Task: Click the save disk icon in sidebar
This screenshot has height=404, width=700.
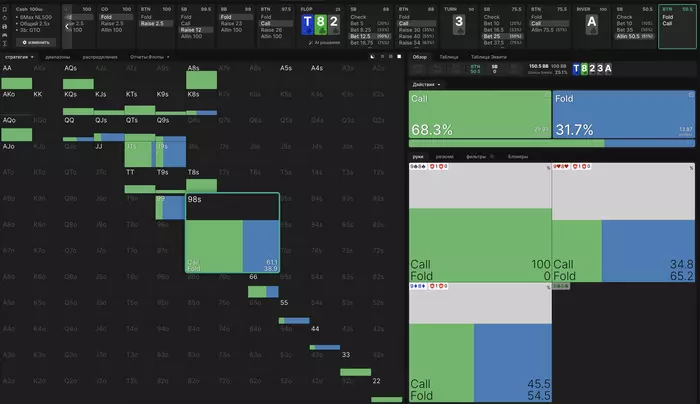Action: click(x=4, y=26)
